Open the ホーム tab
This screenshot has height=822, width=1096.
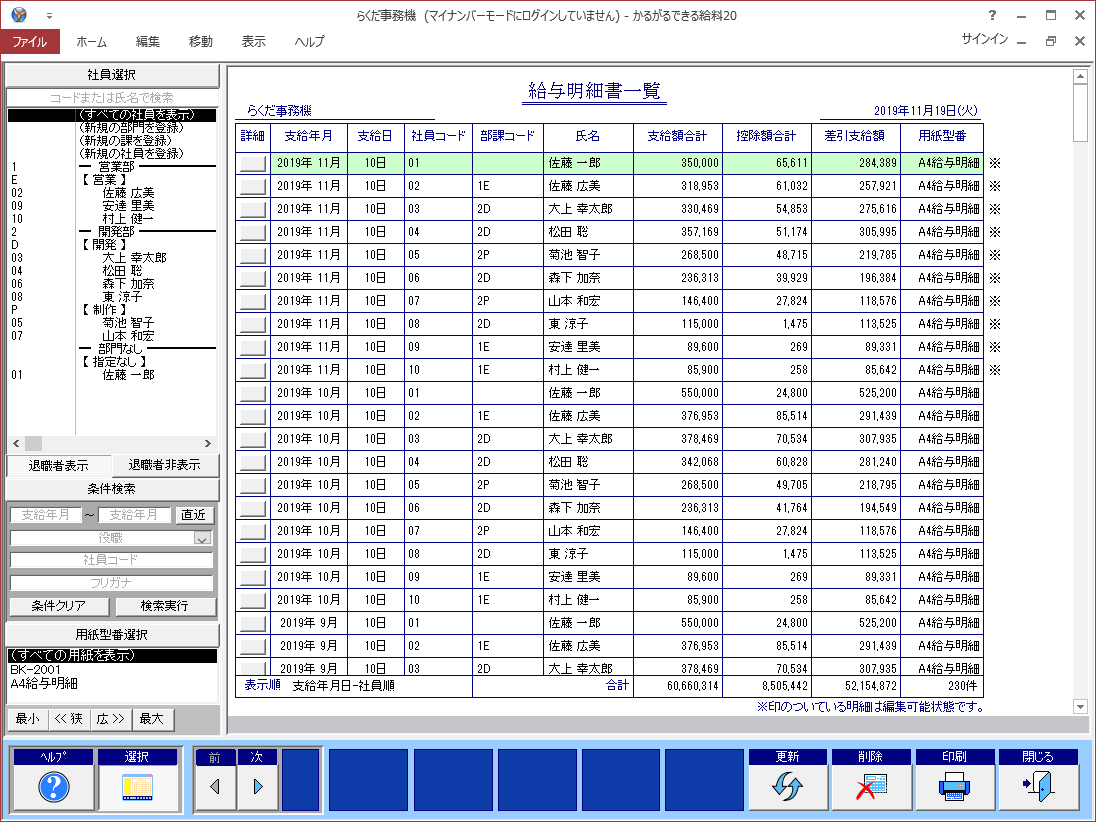click(x=92, y=42)
